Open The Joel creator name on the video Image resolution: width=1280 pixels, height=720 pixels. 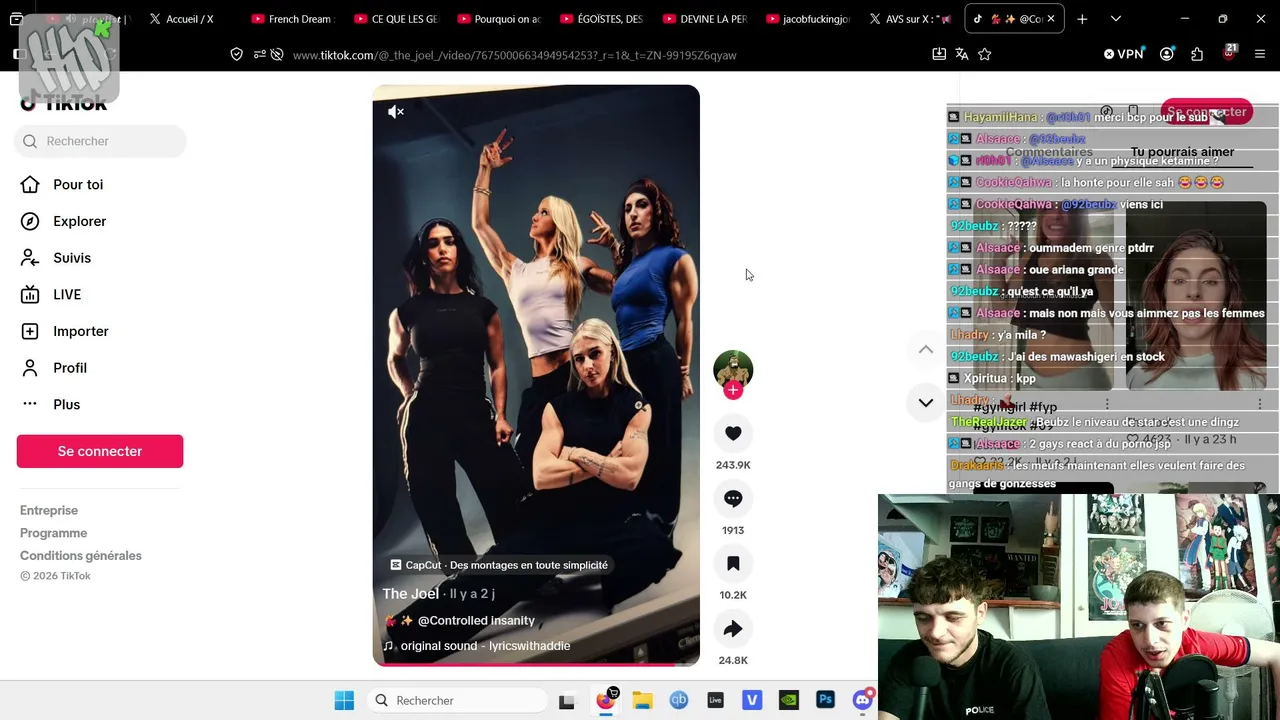coord(410,594)
